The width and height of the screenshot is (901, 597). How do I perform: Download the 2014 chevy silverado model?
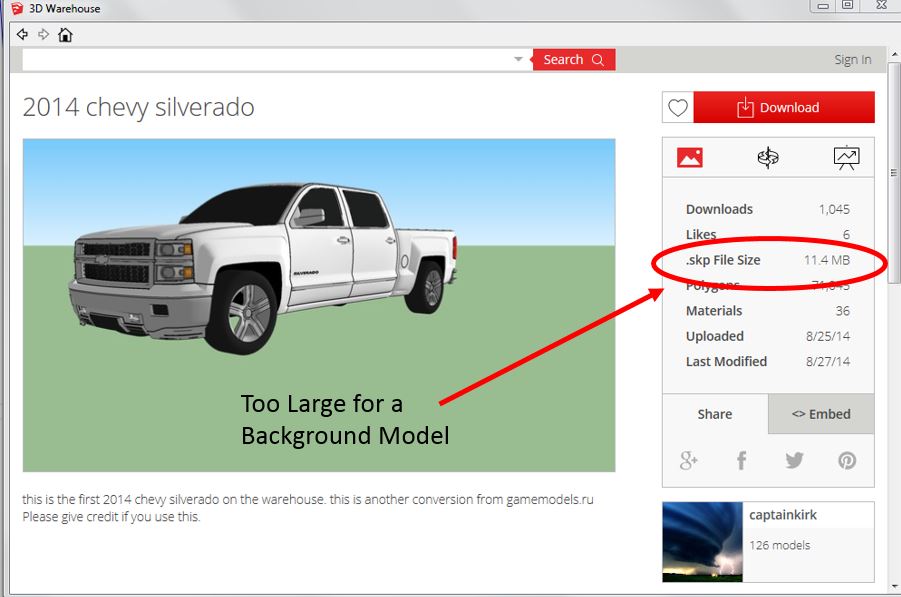(x=784, y=107)
